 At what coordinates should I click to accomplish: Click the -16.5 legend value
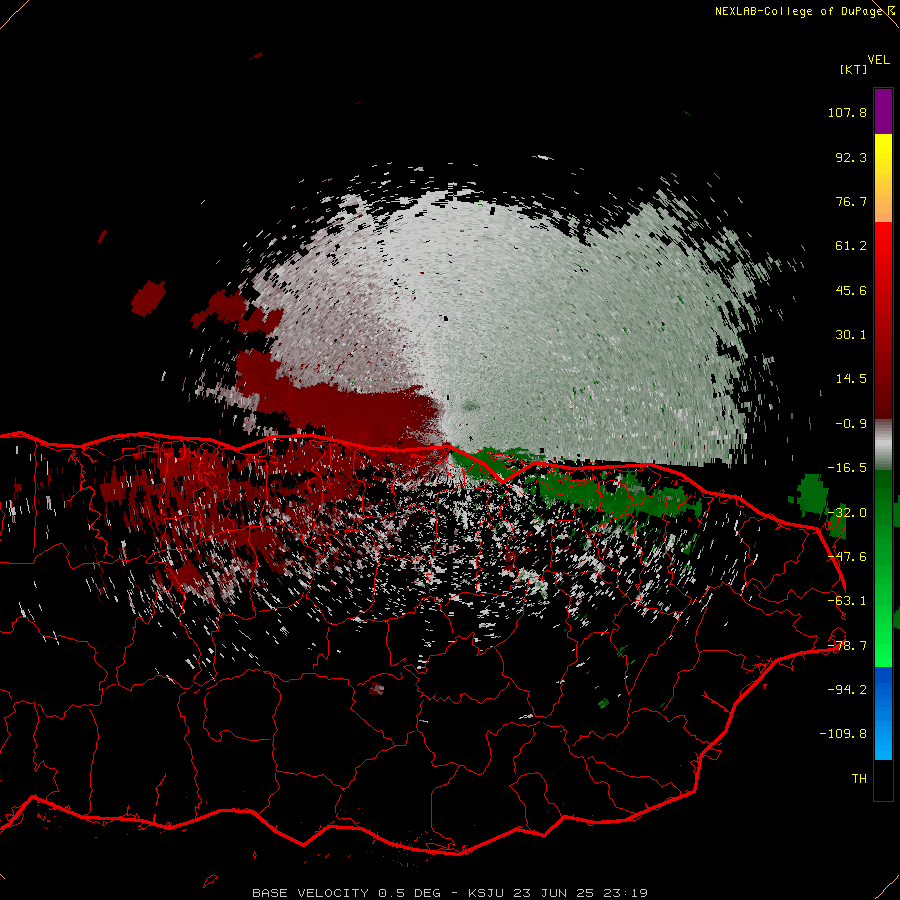847,468
